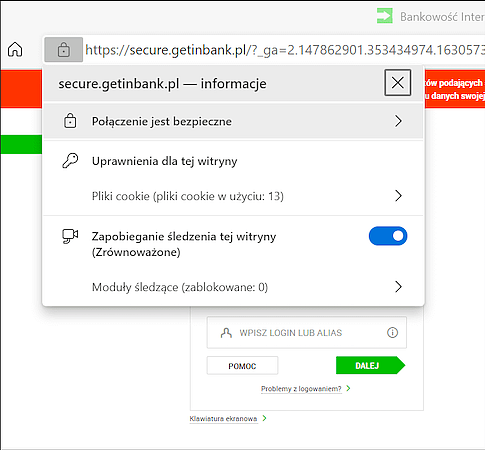Click the URL text in address bar

coord(285,50)
